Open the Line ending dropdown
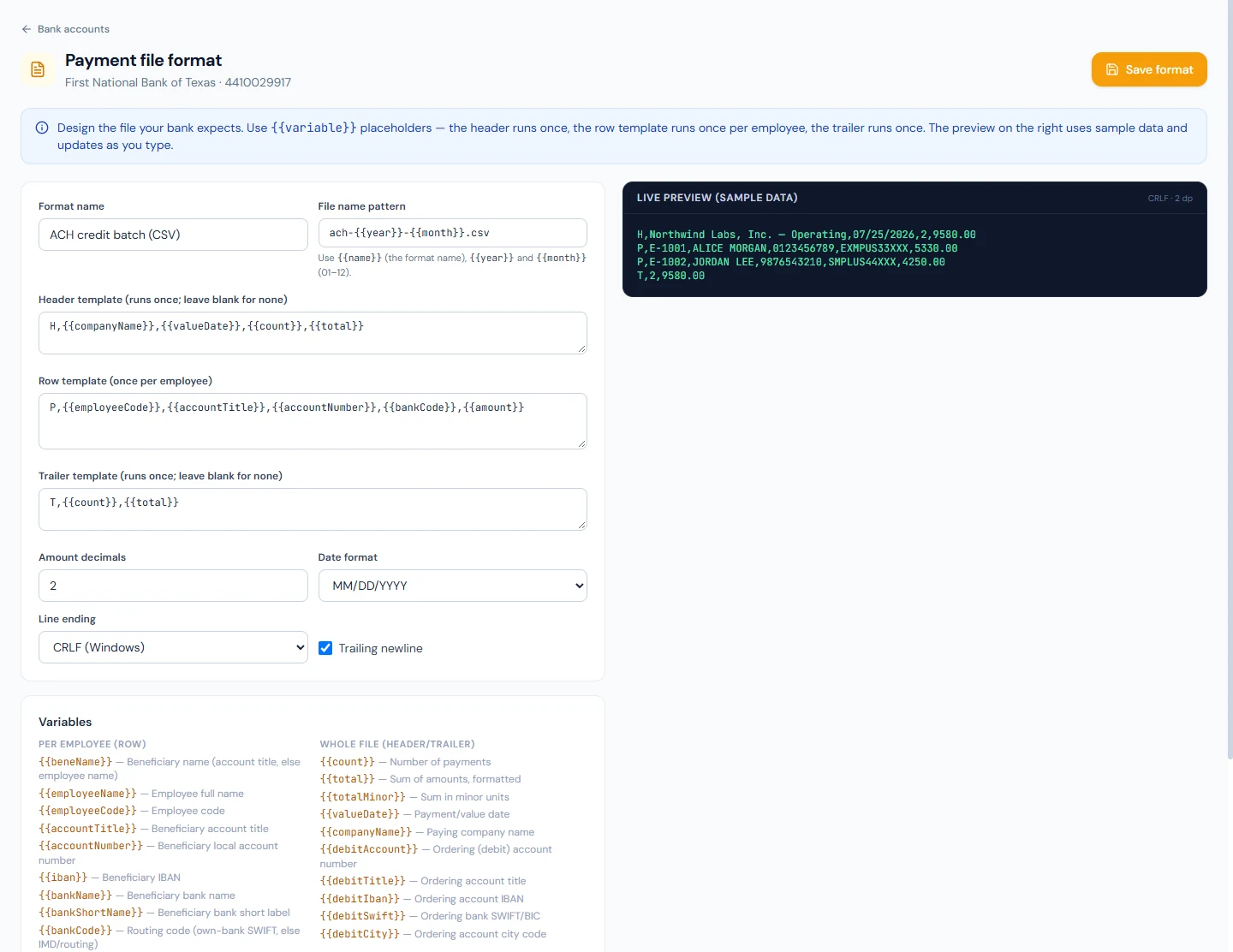 tap(173, 647)
